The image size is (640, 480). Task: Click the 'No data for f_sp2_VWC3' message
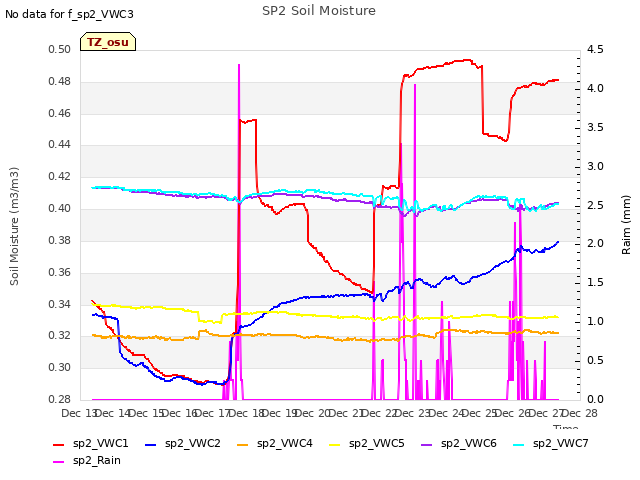point(69,14)
